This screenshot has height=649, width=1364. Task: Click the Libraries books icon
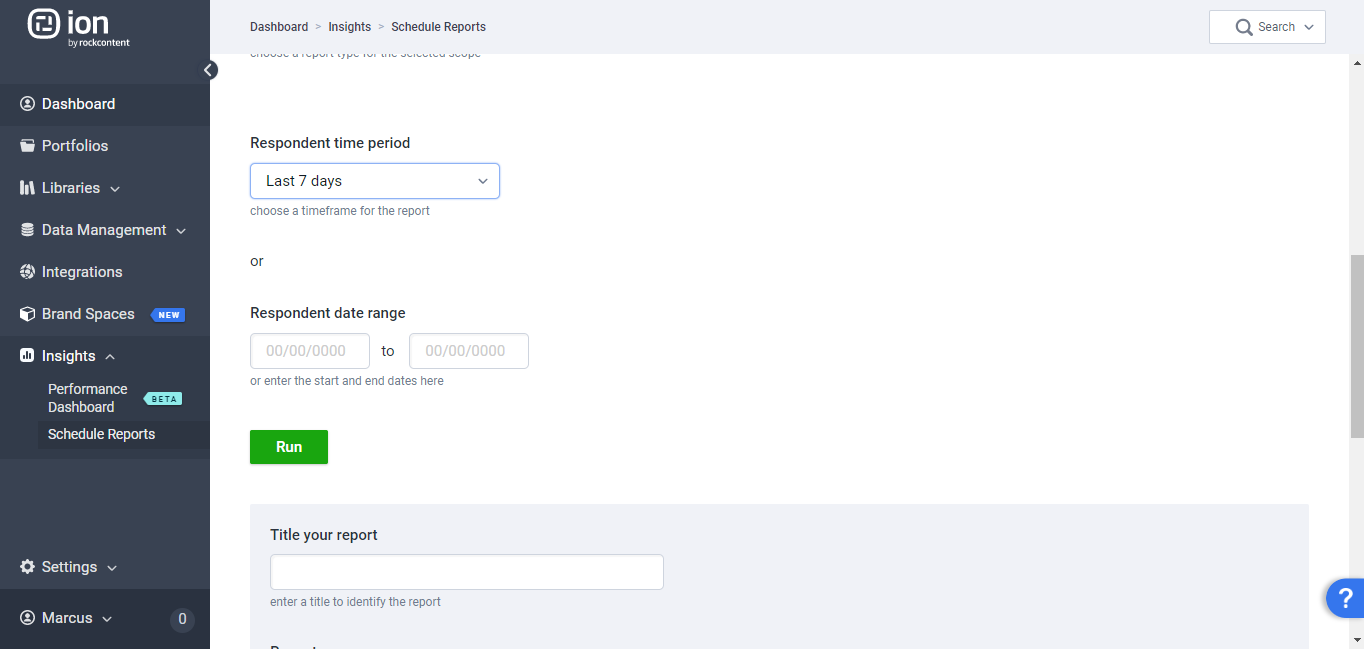coord(27,188)
